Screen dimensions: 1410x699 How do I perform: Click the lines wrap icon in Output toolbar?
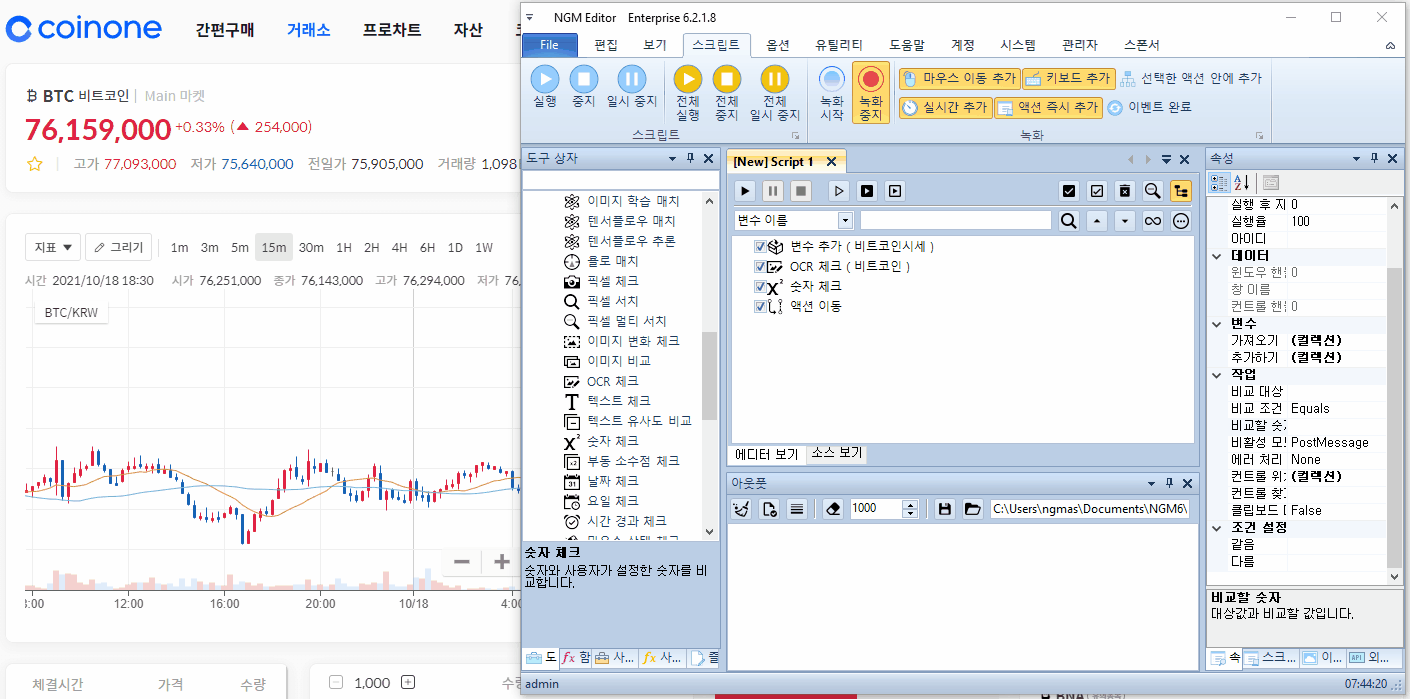click(x=797, y=509)
